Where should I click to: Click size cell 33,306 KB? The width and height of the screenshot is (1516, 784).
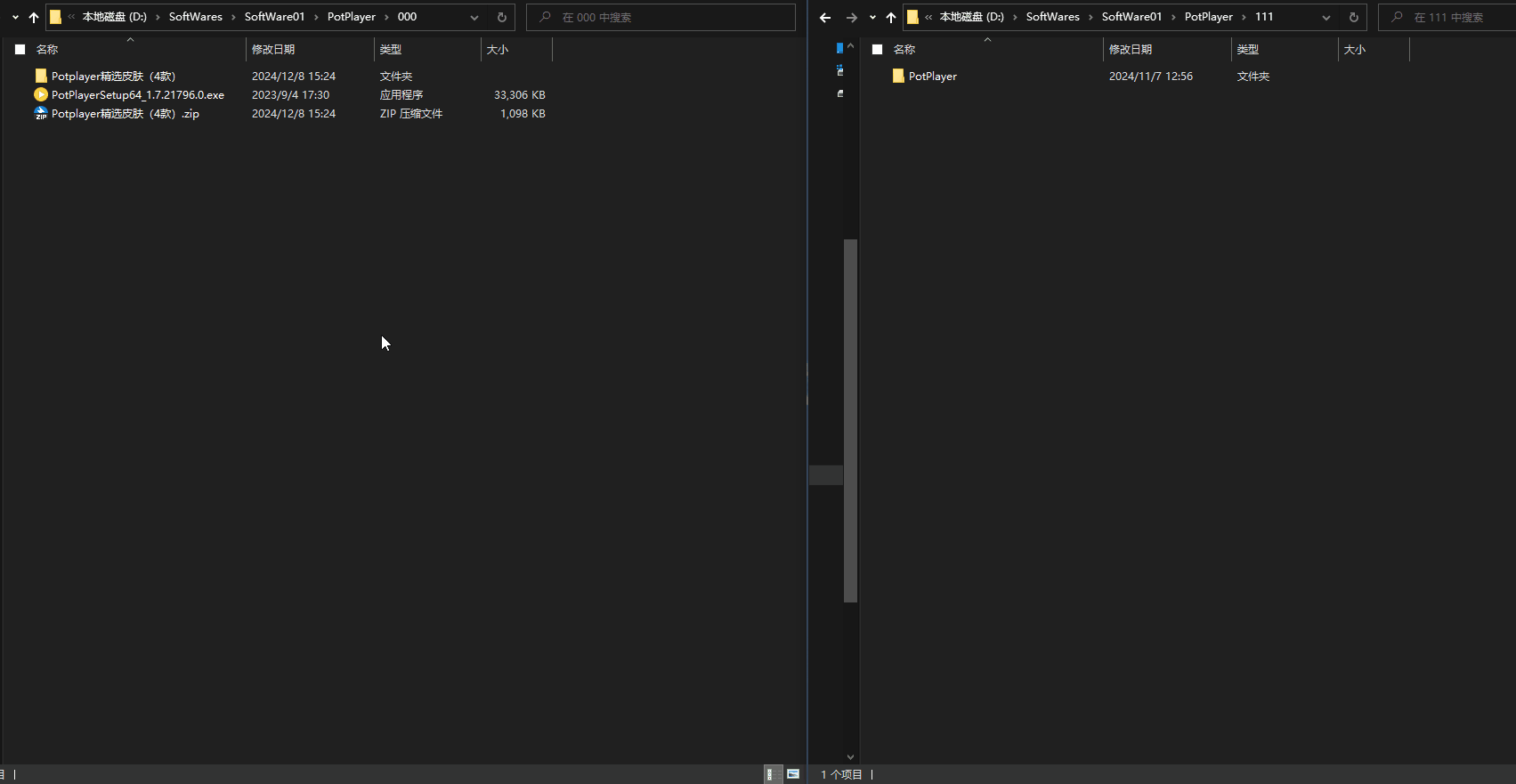520,95
